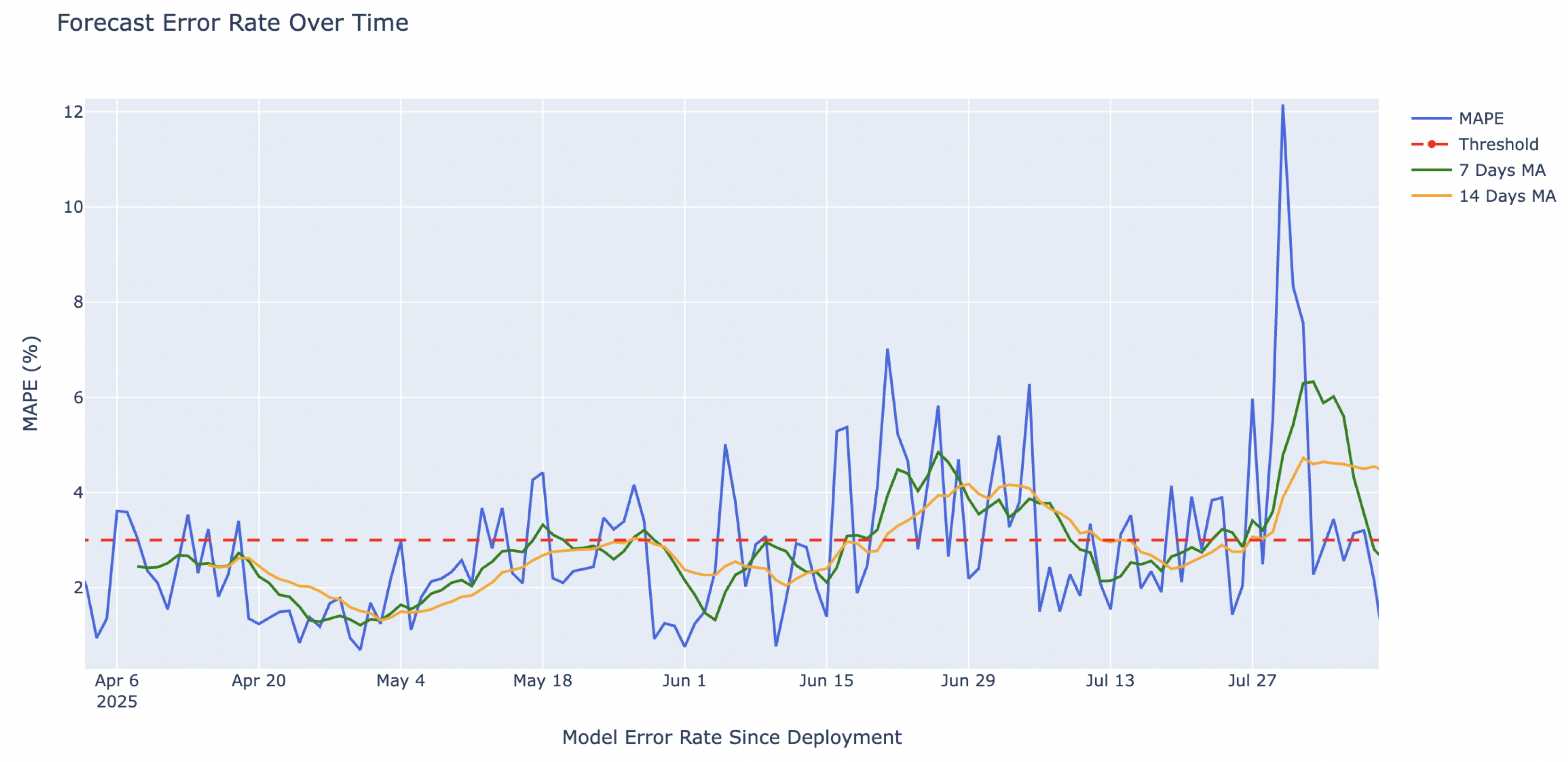Click the Jun 15 x-axis tick label
The image size is (1568, 762).
pyautogui.click(x=826, y=680)
